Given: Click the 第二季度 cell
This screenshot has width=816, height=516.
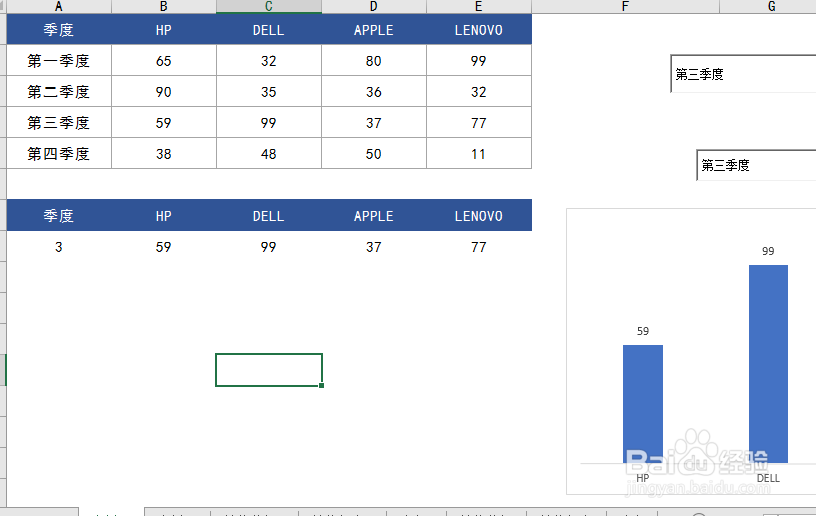Looking at the screenshot, I should tap(59, 92).
